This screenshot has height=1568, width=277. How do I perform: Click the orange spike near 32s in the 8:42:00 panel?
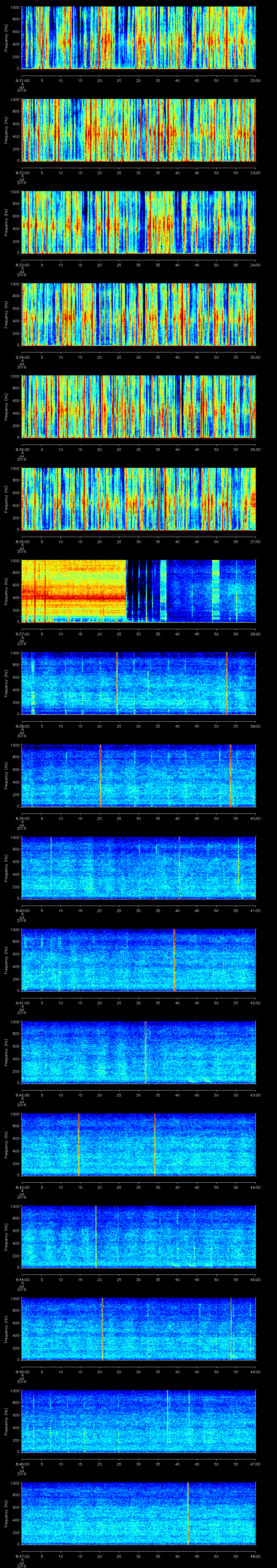[x=146, y=1052]
